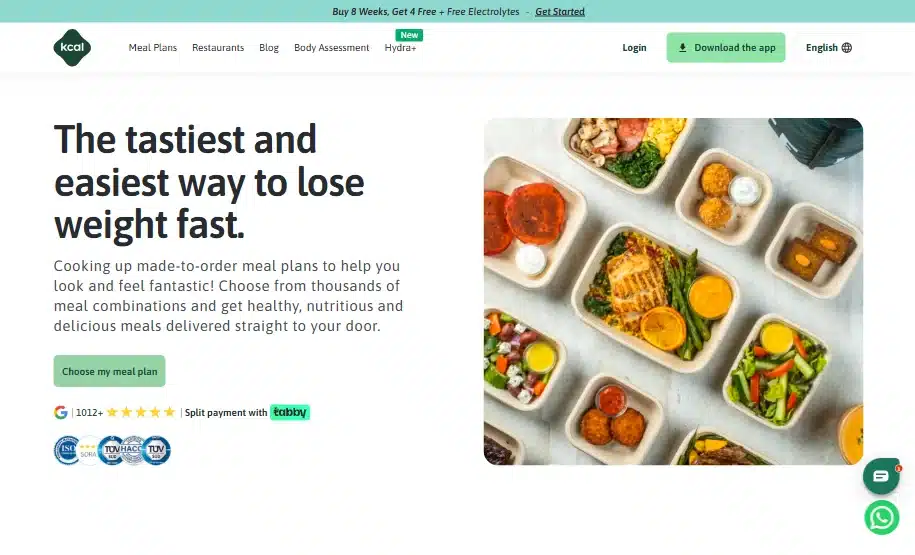Image resolution: width=915 pixels, height=555 pixels.
Task: Open the WhatsApp chat icon
Action: [x=881, y=518]
